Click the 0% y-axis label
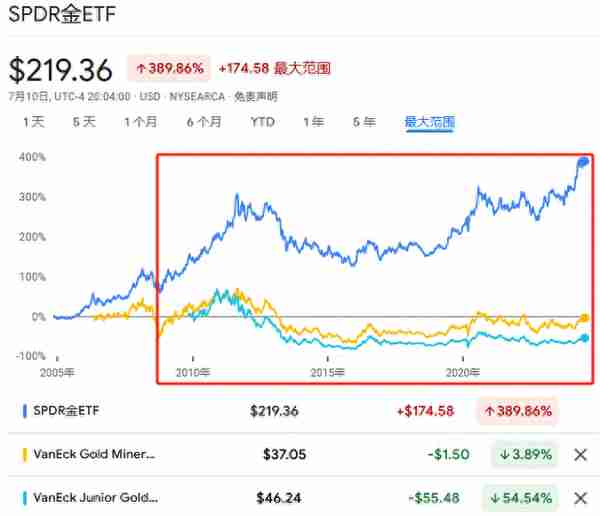The height and width of the screenshot is (516, 600). point(39,317)
